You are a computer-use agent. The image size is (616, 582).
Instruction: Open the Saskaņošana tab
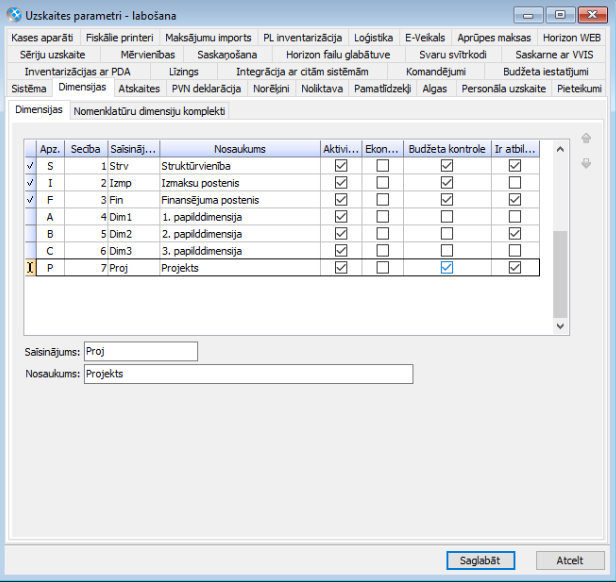click(227, 55)
